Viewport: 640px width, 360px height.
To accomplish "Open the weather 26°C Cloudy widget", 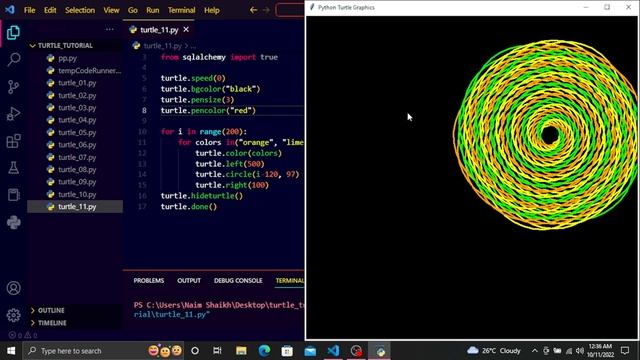I will pyautogui.click(x=495, y=351).
